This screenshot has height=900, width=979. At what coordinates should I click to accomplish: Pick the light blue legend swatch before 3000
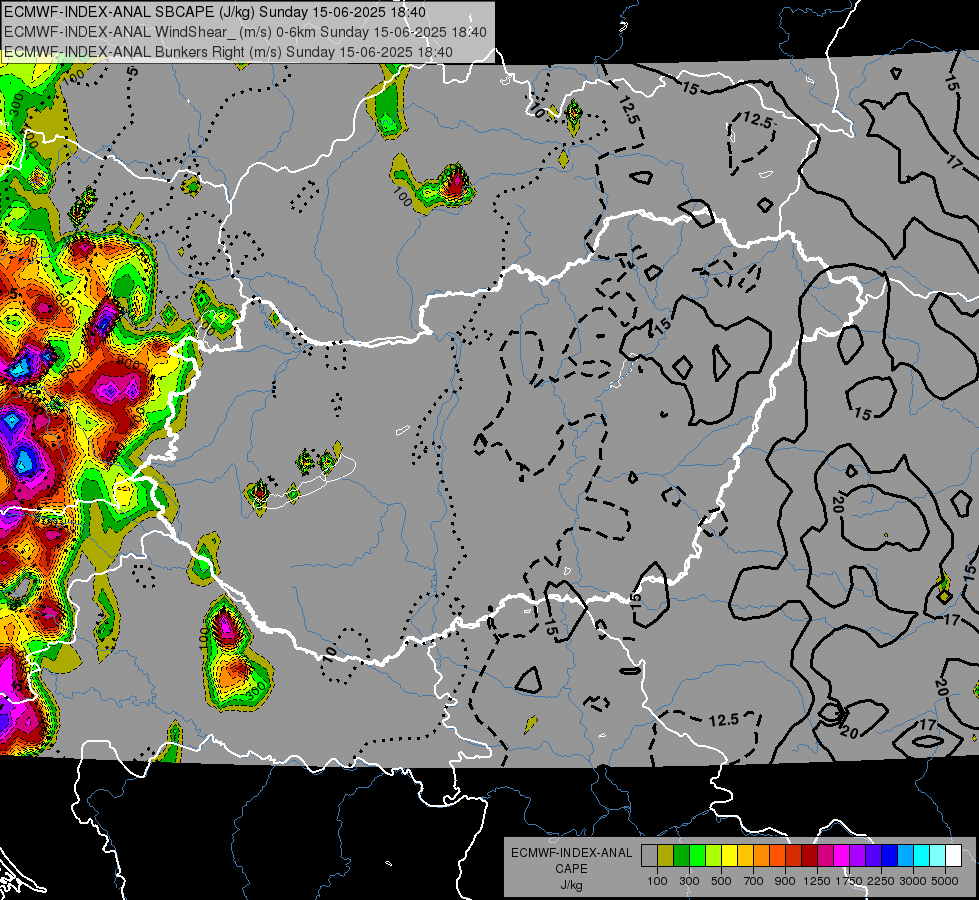(905, 855)
